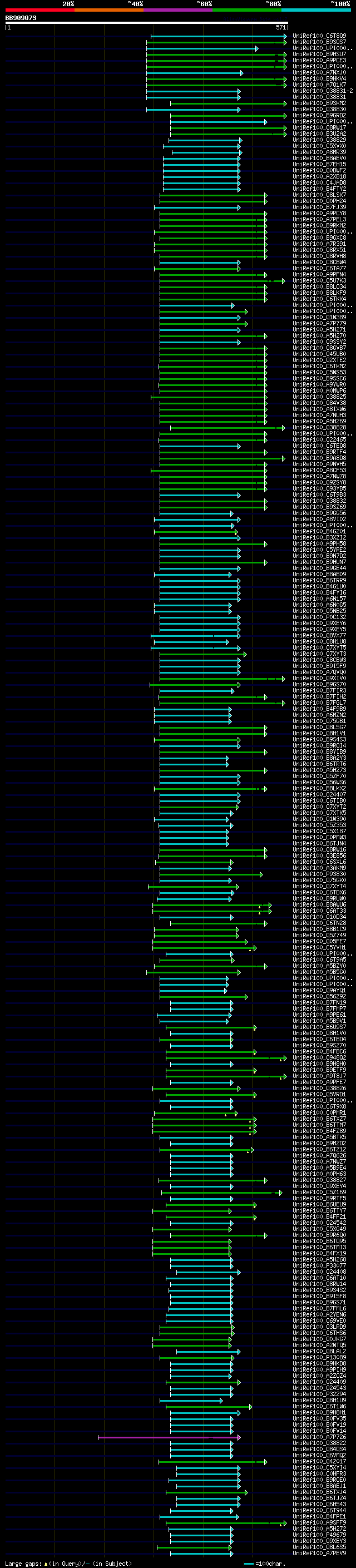Viewport: 356px width, 1568px height.
Task: Click the UniRef100_B9RKM2 entry
Action: pos(319,226)
